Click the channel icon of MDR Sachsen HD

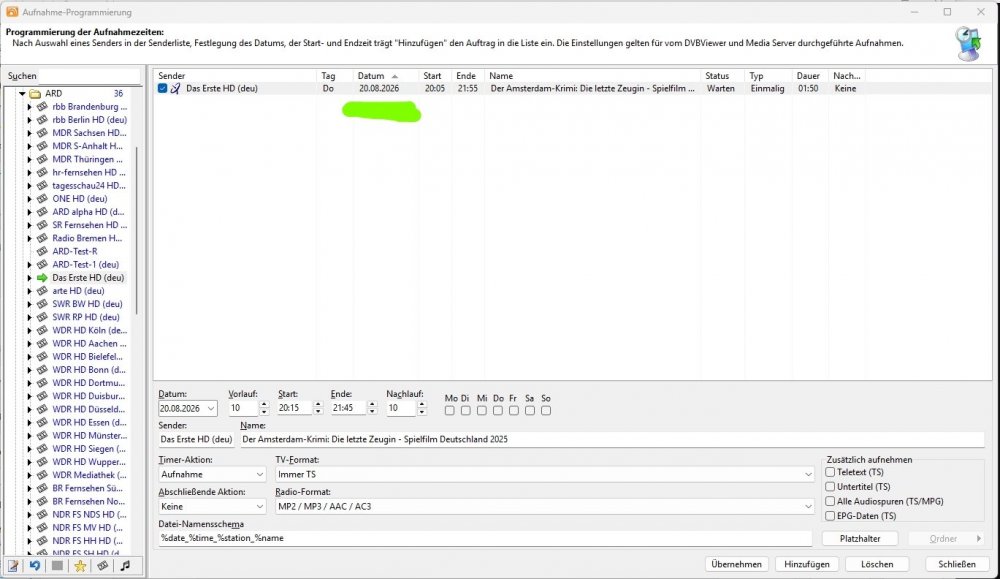pyautogui.click(x=42, y=133)
